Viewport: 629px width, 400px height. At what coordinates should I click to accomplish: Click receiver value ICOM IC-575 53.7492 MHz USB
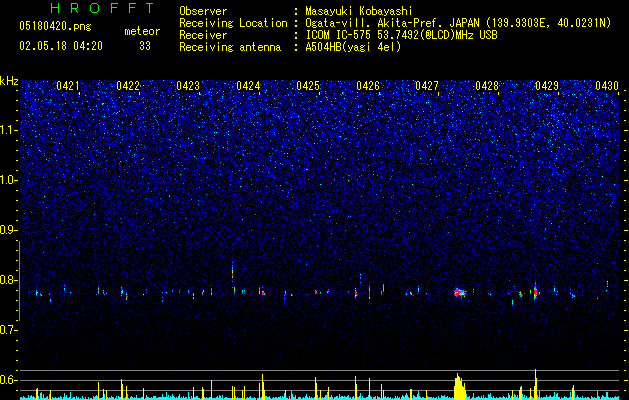tap(401, 35)
